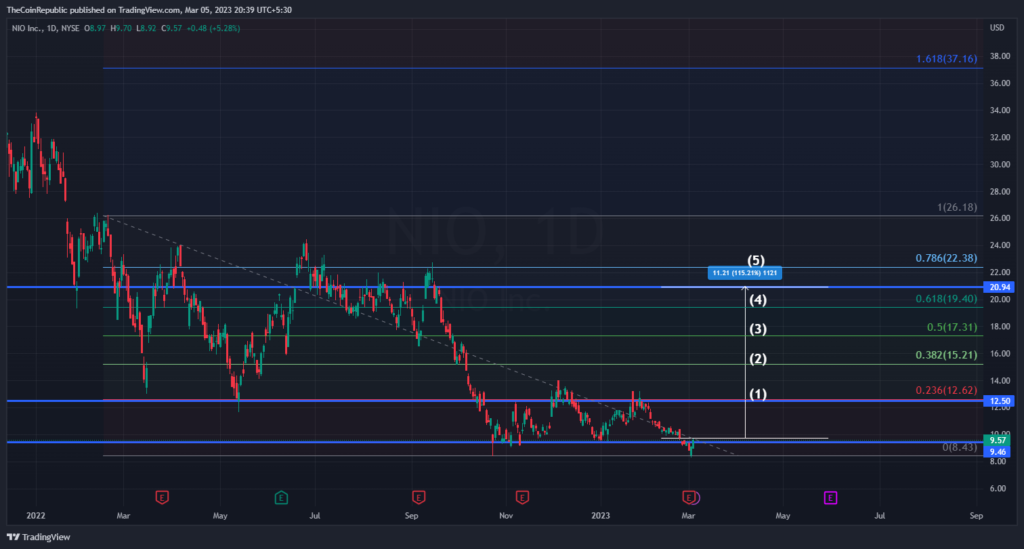Click the O8.97 open price value

click(x=95, y=29)
